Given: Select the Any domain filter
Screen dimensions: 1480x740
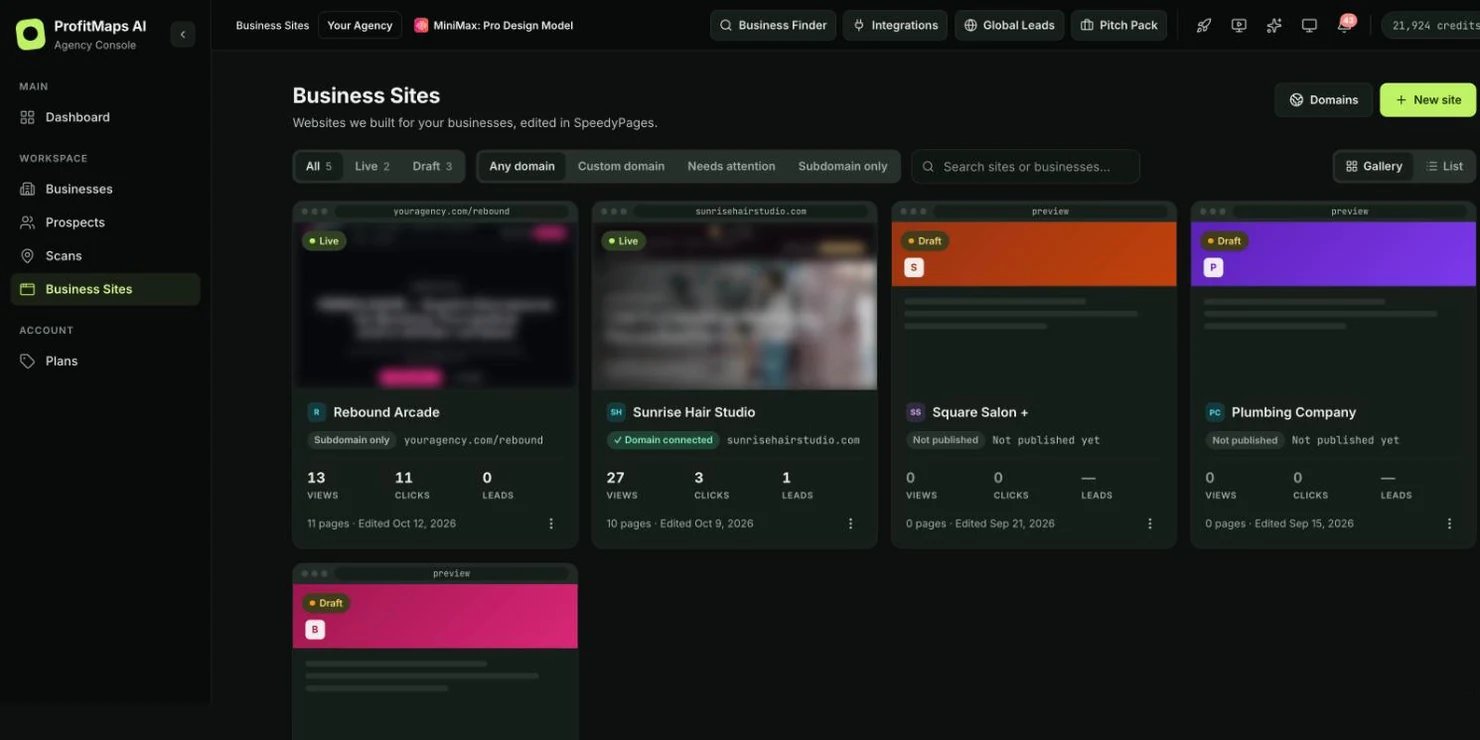Looking at the screenshot, I should 522,166.
